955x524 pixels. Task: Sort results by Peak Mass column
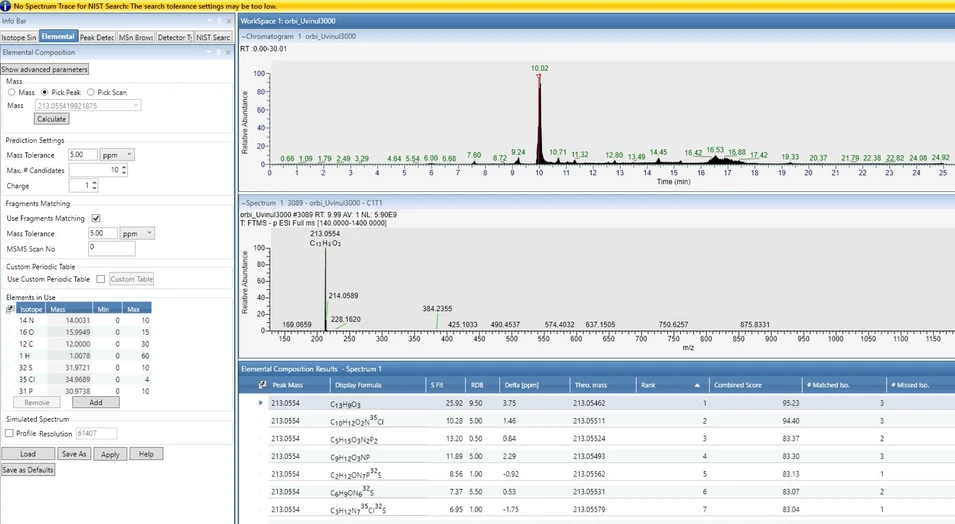click(299, 385)
